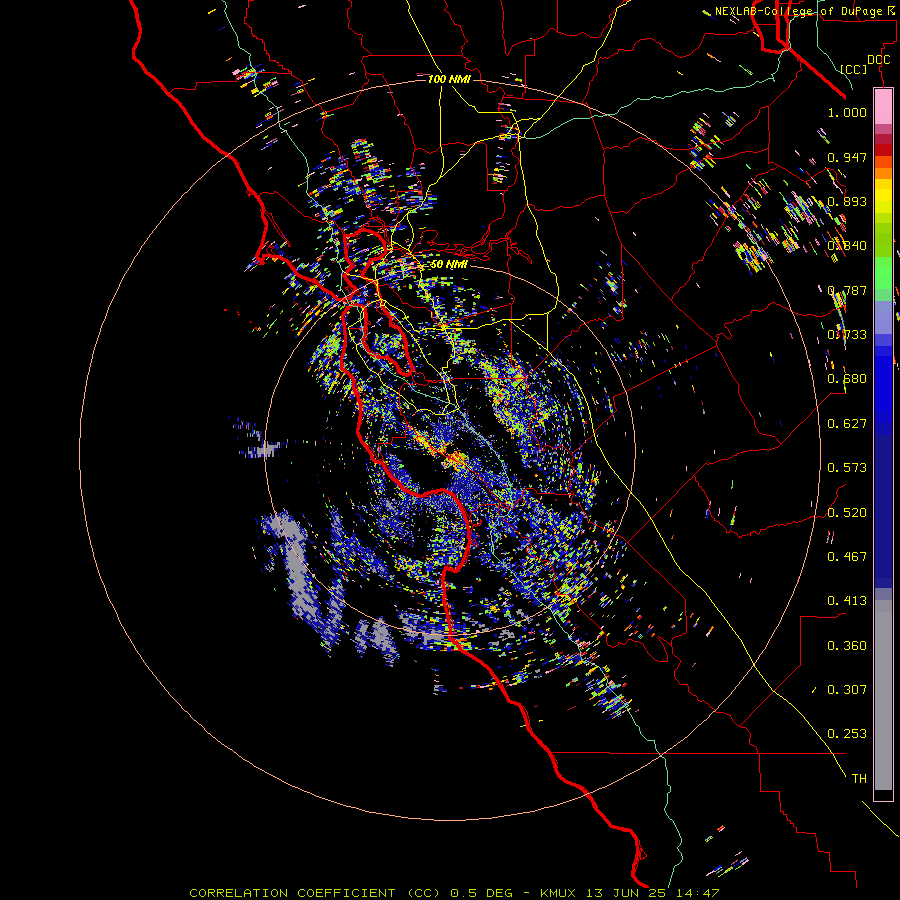Click the 1.000 scale value
This screenshot has height=900, width=900.
pos(847,112)
